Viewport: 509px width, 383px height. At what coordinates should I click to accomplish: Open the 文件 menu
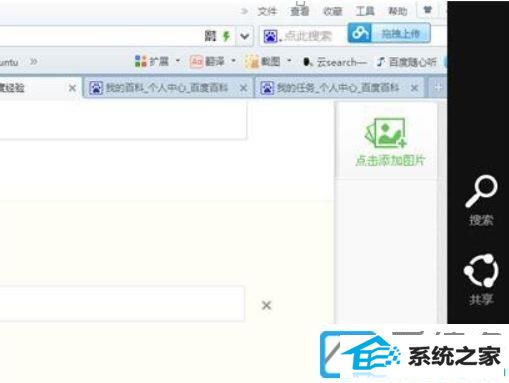(x=267, y=11)
